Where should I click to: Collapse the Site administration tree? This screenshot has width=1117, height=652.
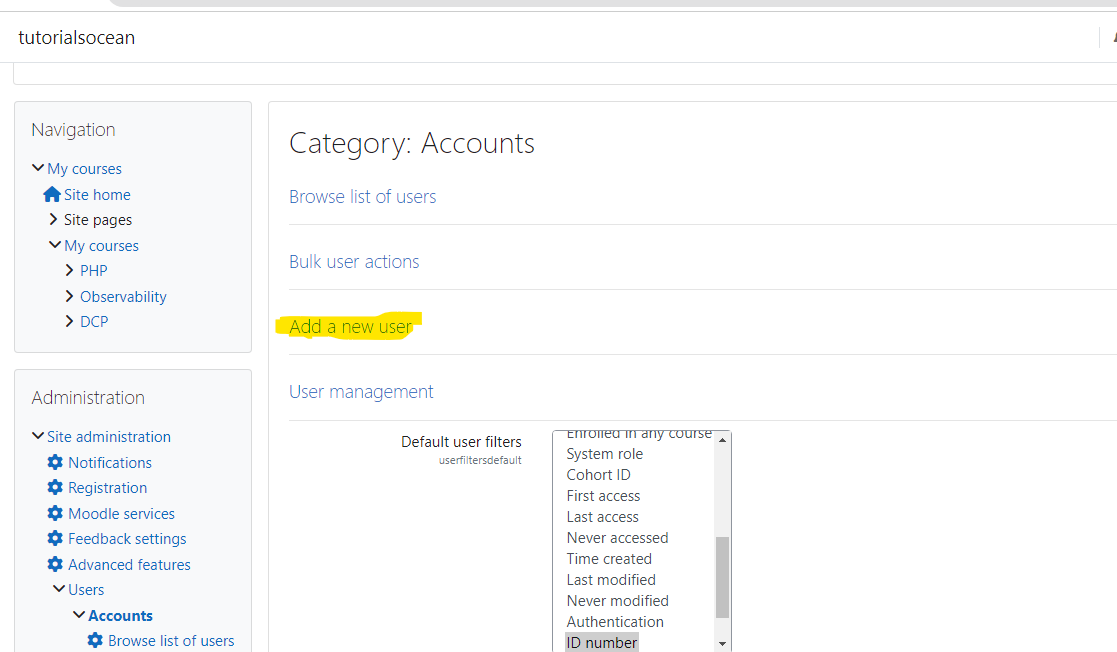(37, 436)
